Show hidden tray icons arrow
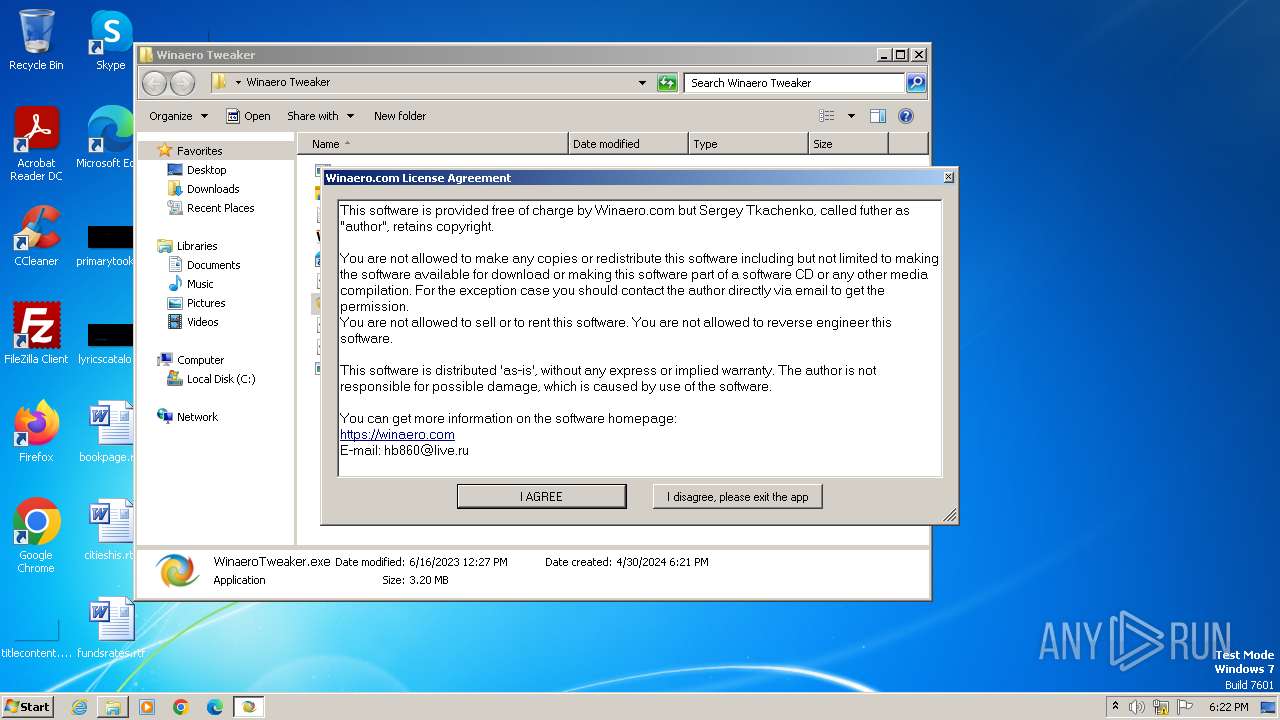This screenshot has height=720, width=1280. click(x=1115, y=707)
